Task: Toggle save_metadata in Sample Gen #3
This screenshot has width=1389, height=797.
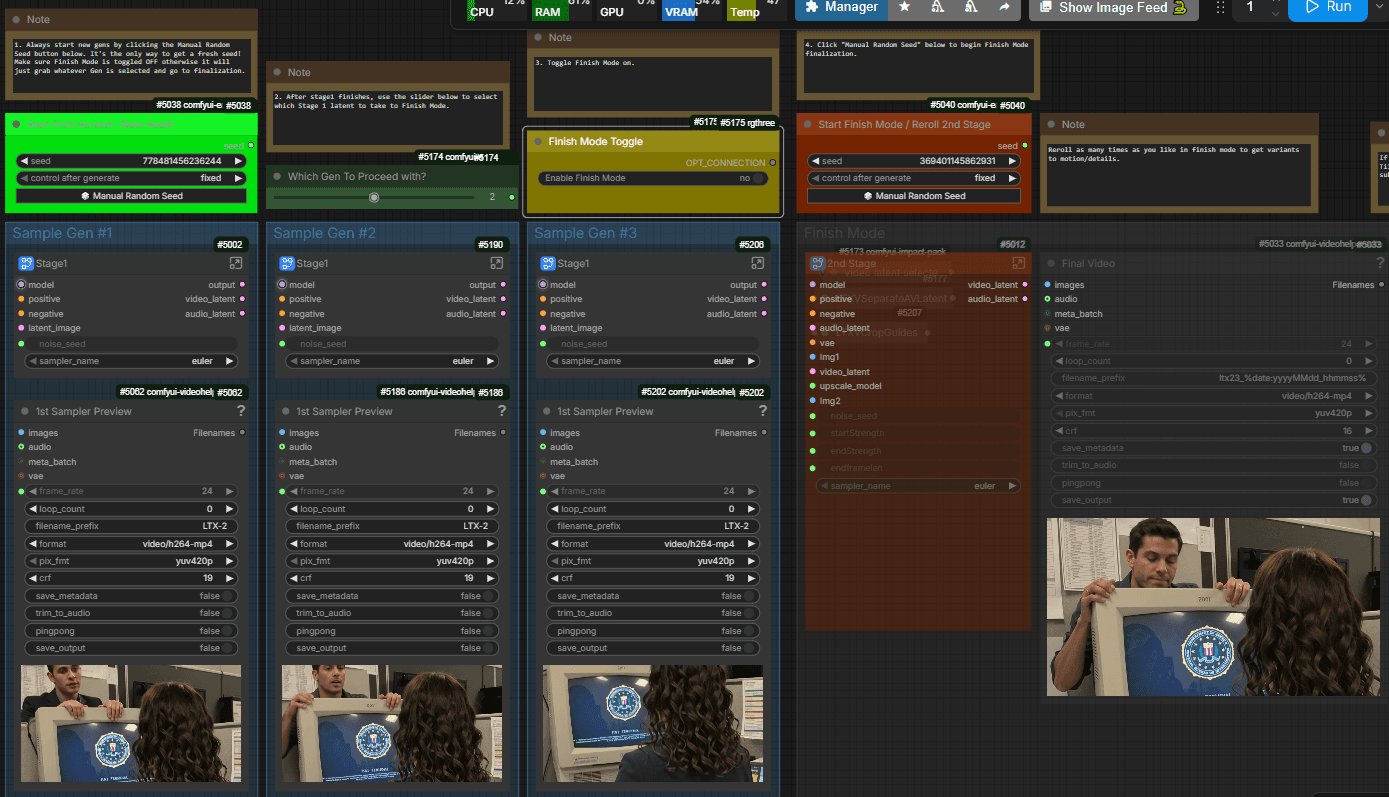Action: click(x=750, y=596)
